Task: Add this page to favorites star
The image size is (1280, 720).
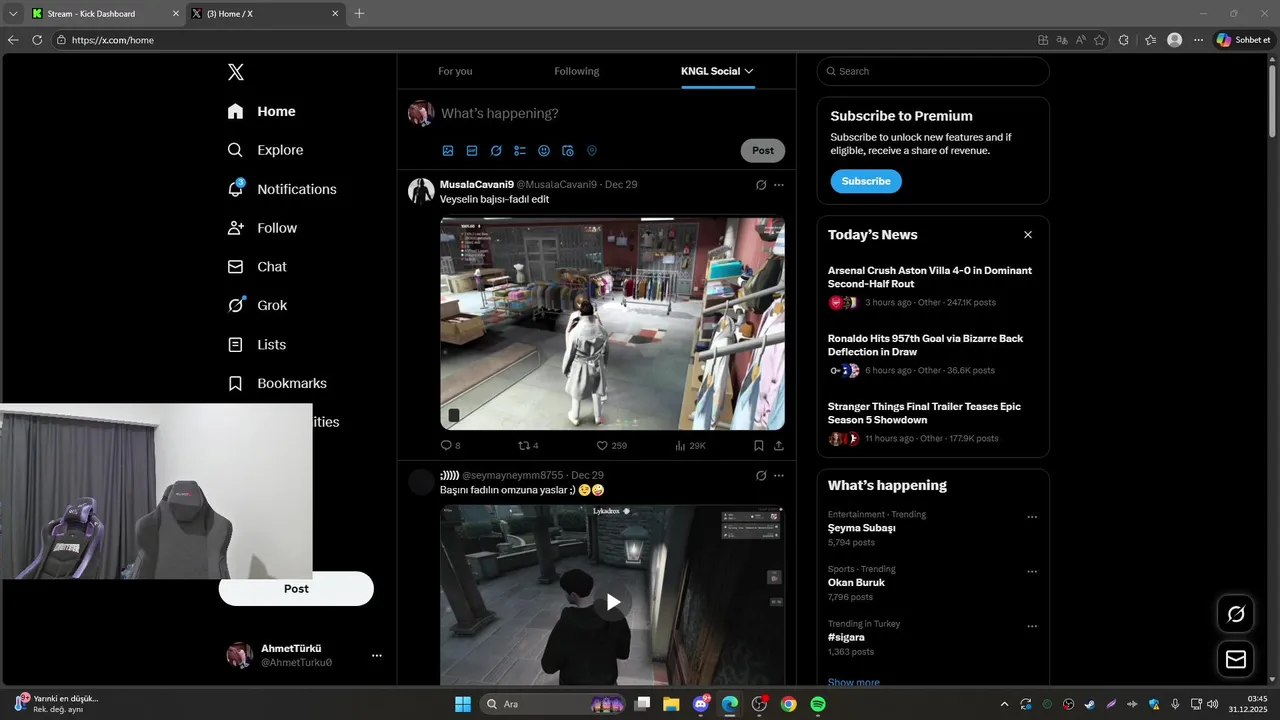Action: [1099, 40]
